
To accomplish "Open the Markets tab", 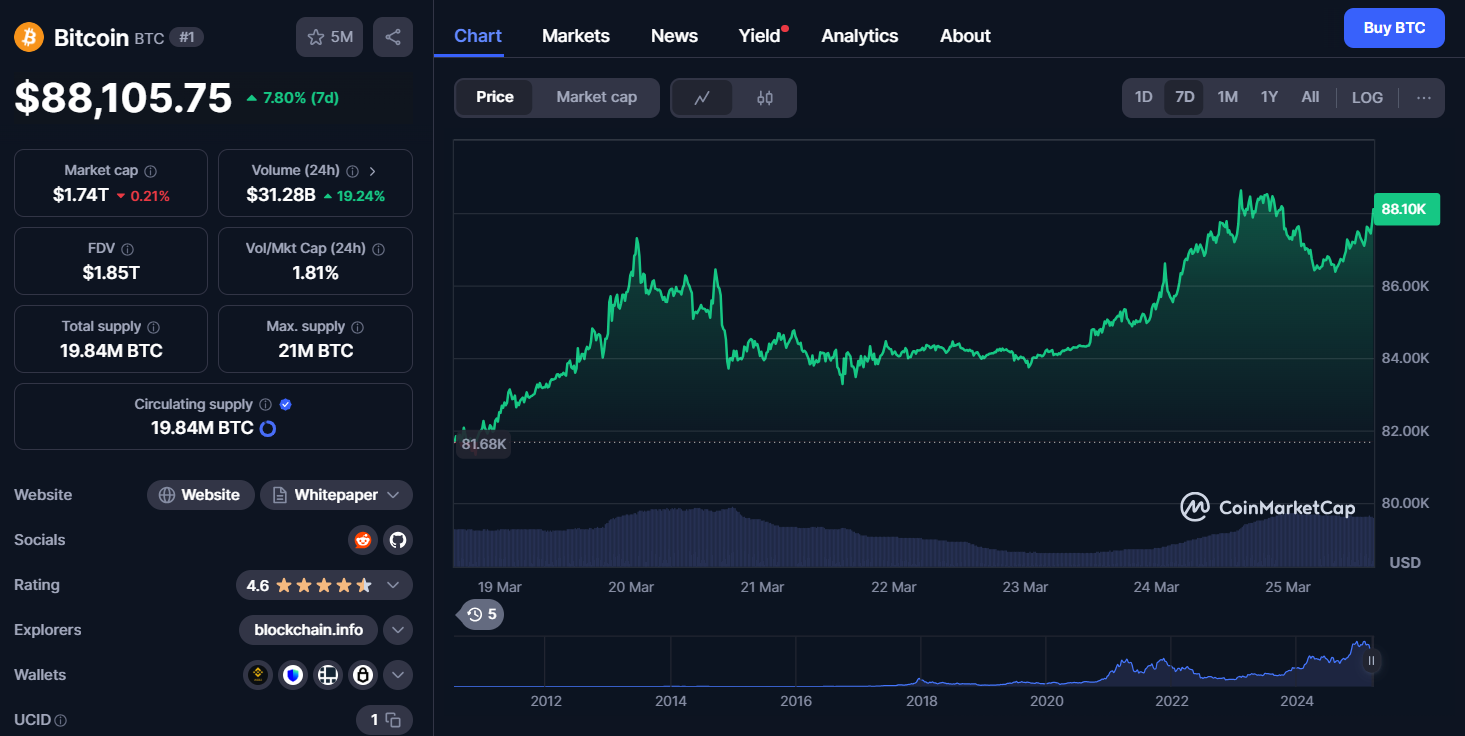I will pyautogui.click(x=576, y=36).
